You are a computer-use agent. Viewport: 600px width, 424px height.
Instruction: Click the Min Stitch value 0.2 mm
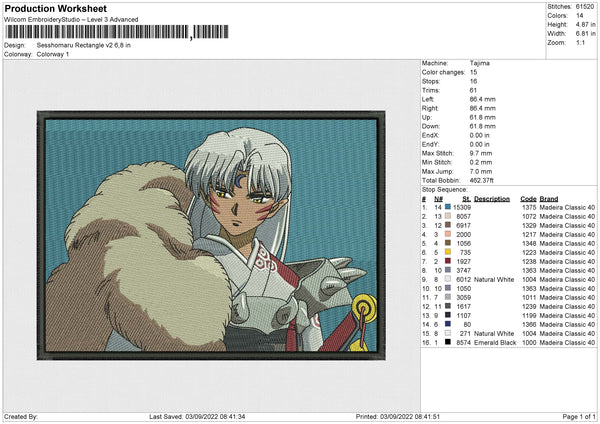[481, 162]
